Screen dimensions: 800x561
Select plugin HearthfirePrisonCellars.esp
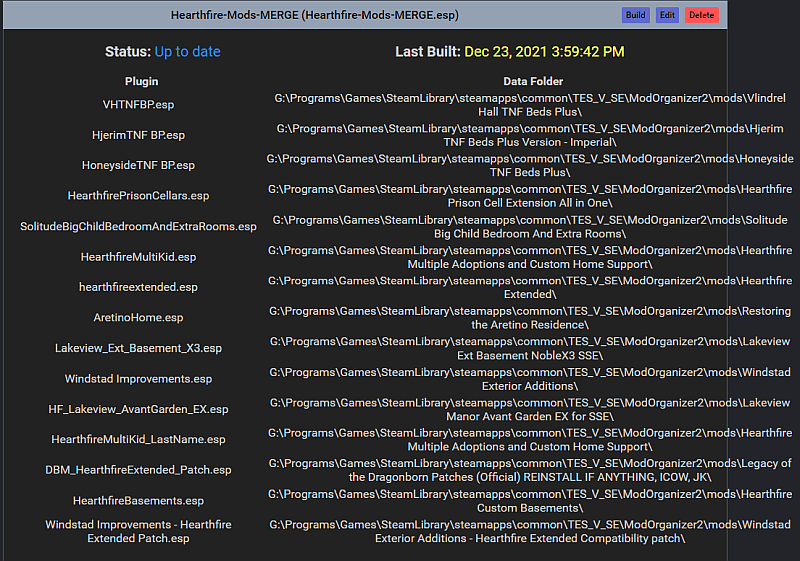click(138, 196)
